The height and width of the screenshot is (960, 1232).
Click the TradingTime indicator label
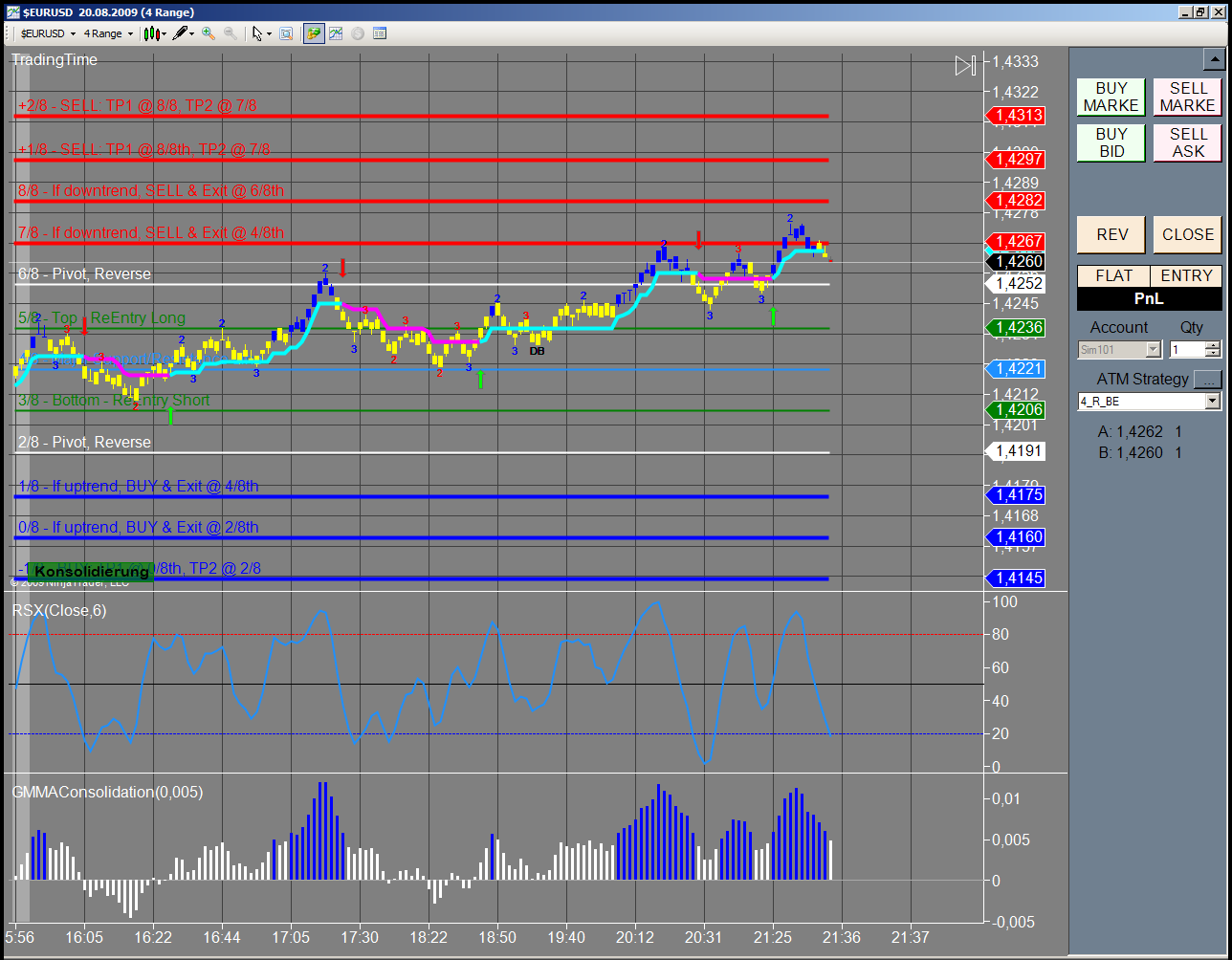tap(55, 59)
